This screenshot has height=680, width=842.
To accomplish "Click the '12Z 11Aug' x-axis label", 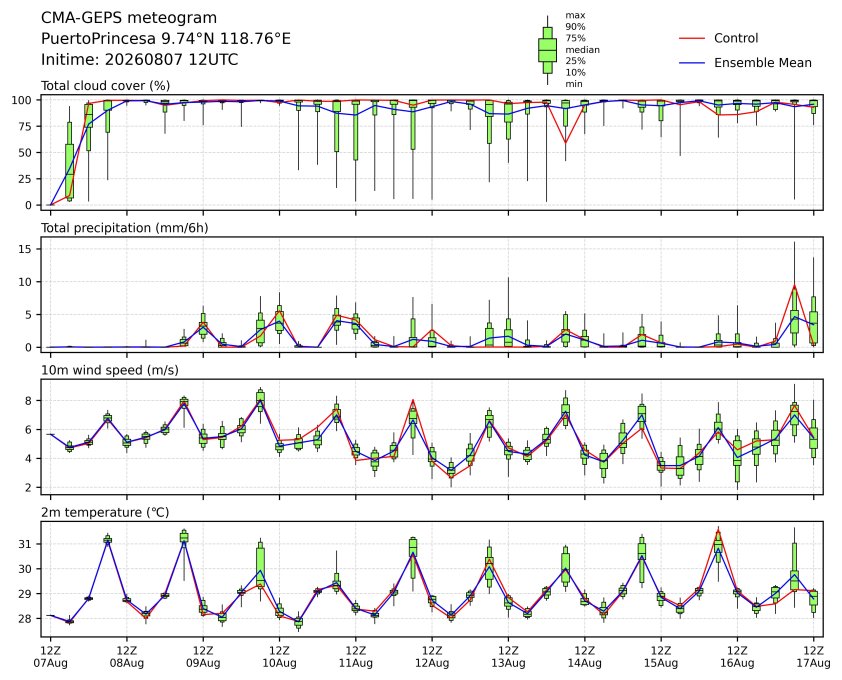I will point(355,657).
